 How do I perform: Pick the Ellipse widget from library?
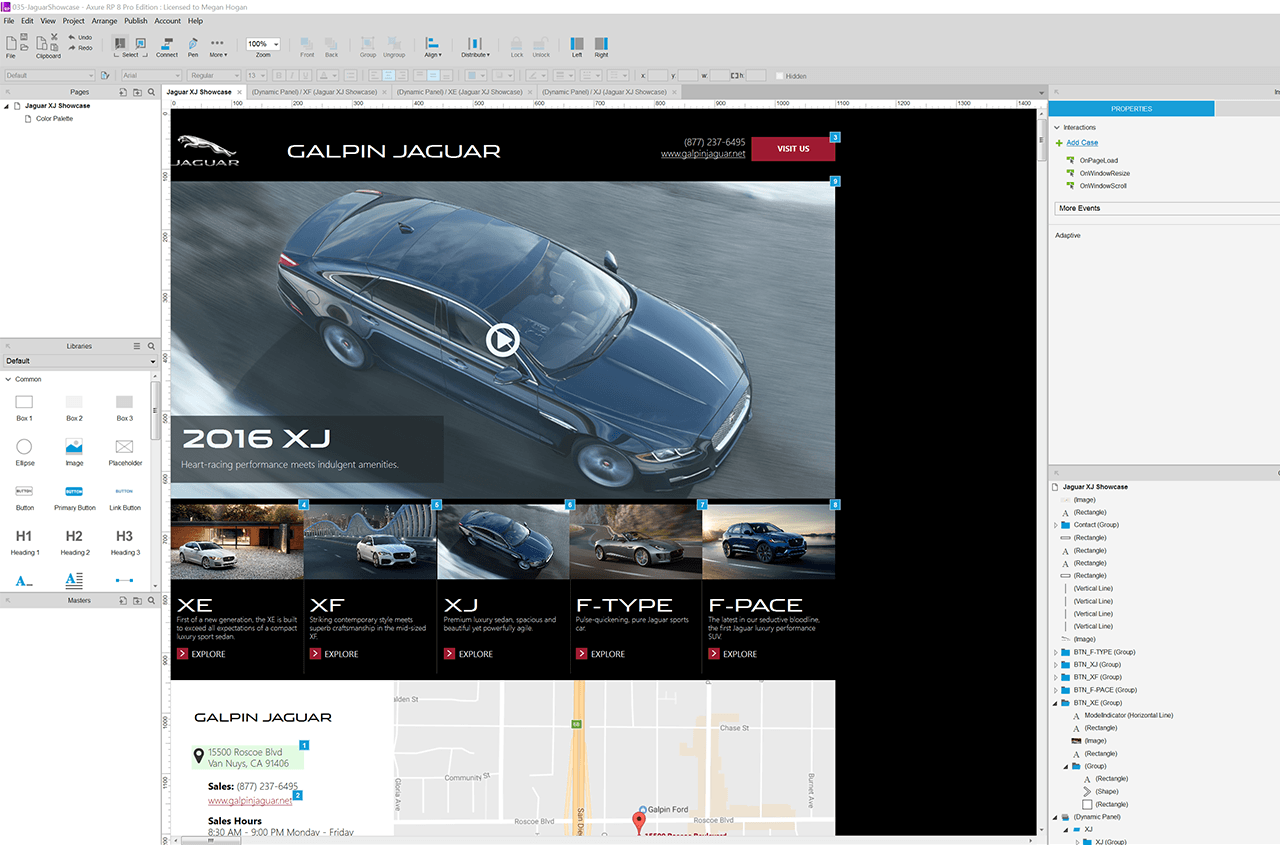[24, 451]
